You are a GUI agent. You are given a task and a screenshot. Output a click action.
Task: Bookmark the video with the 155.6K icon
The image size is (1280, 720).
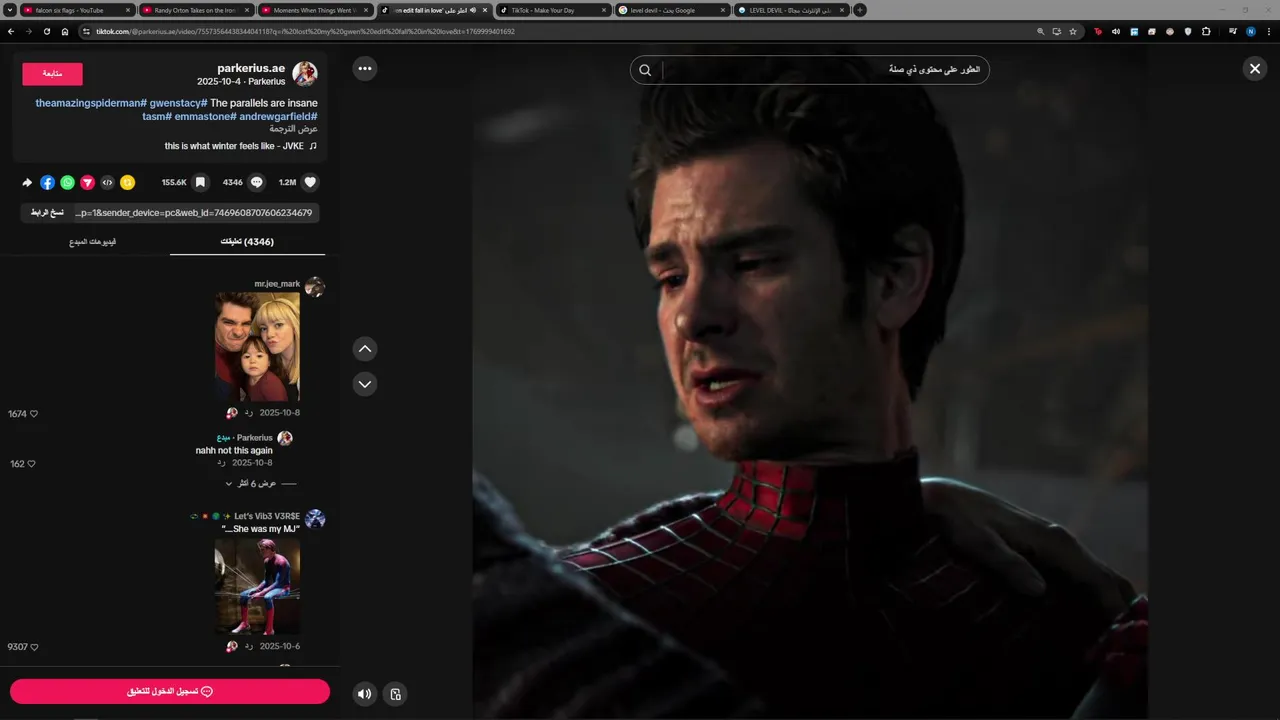200,182
